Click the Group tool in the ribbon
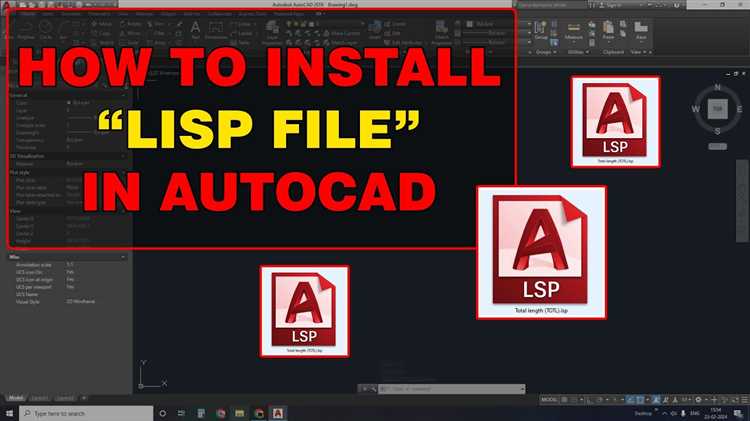 pyautogui.click(x=541, y=30)
